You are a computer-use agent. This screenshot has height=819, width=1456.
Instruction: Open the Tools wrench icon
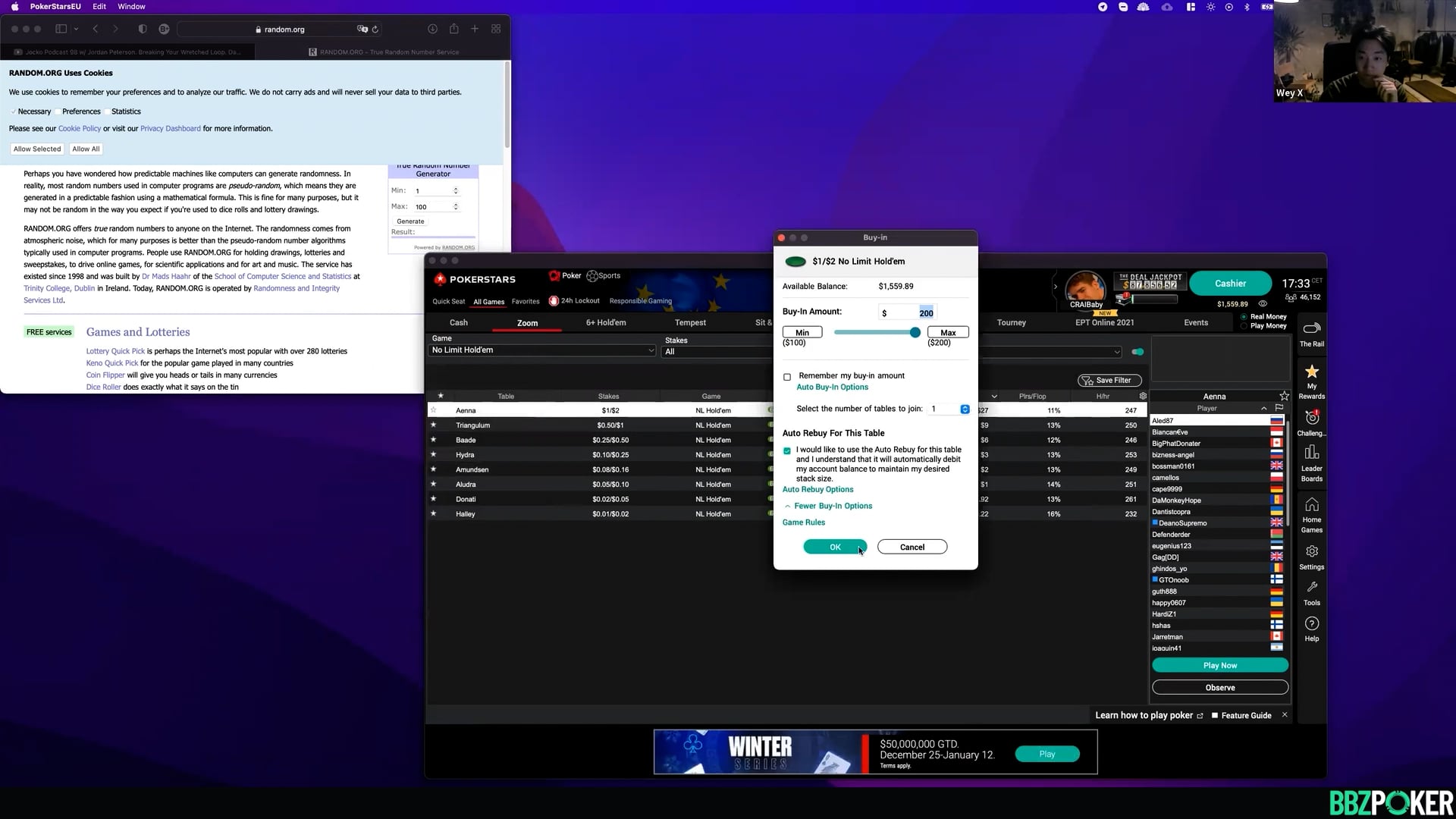(x=1311, y=592)
